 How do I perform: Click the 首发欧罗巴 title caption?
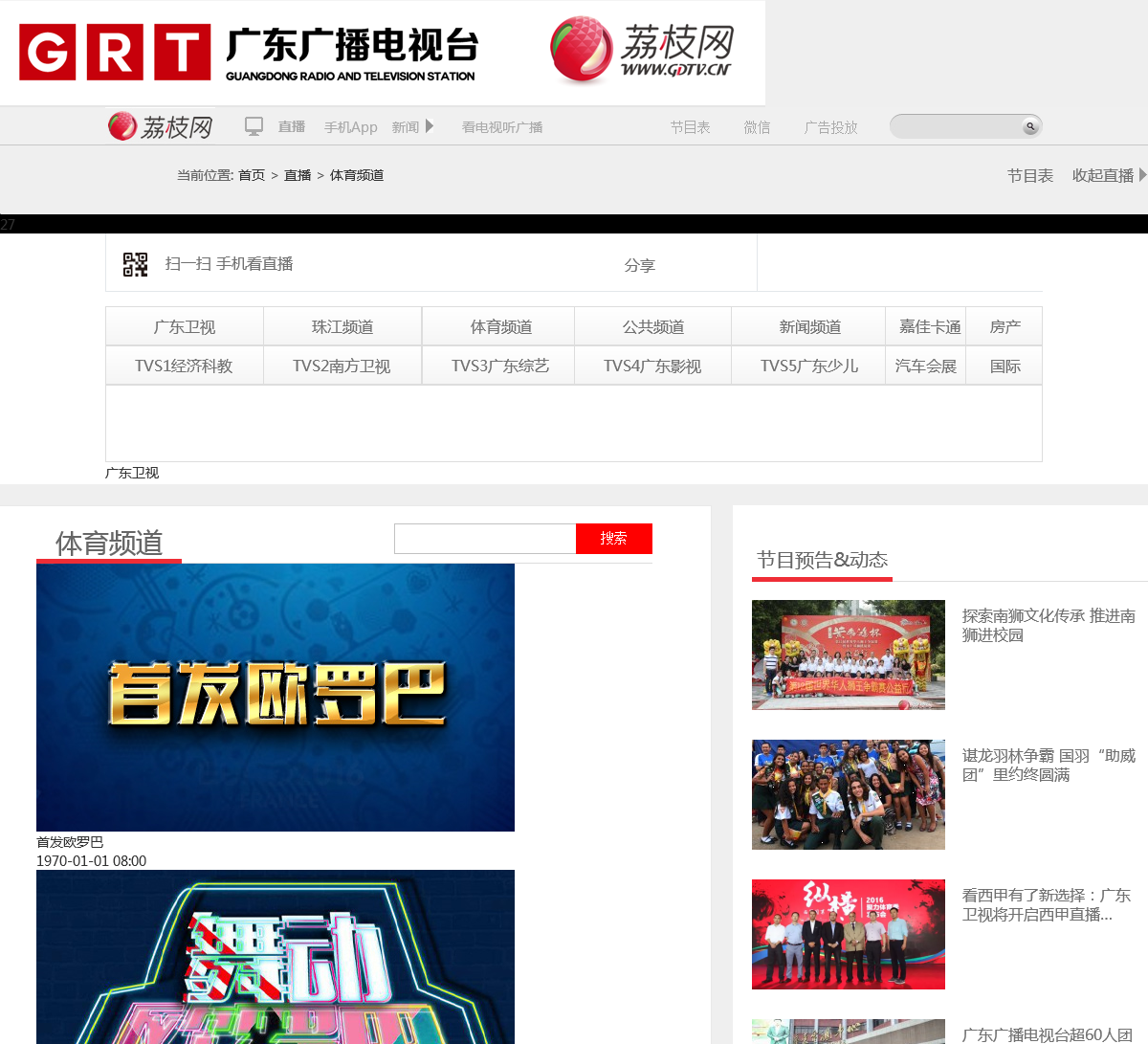(70, 842)
